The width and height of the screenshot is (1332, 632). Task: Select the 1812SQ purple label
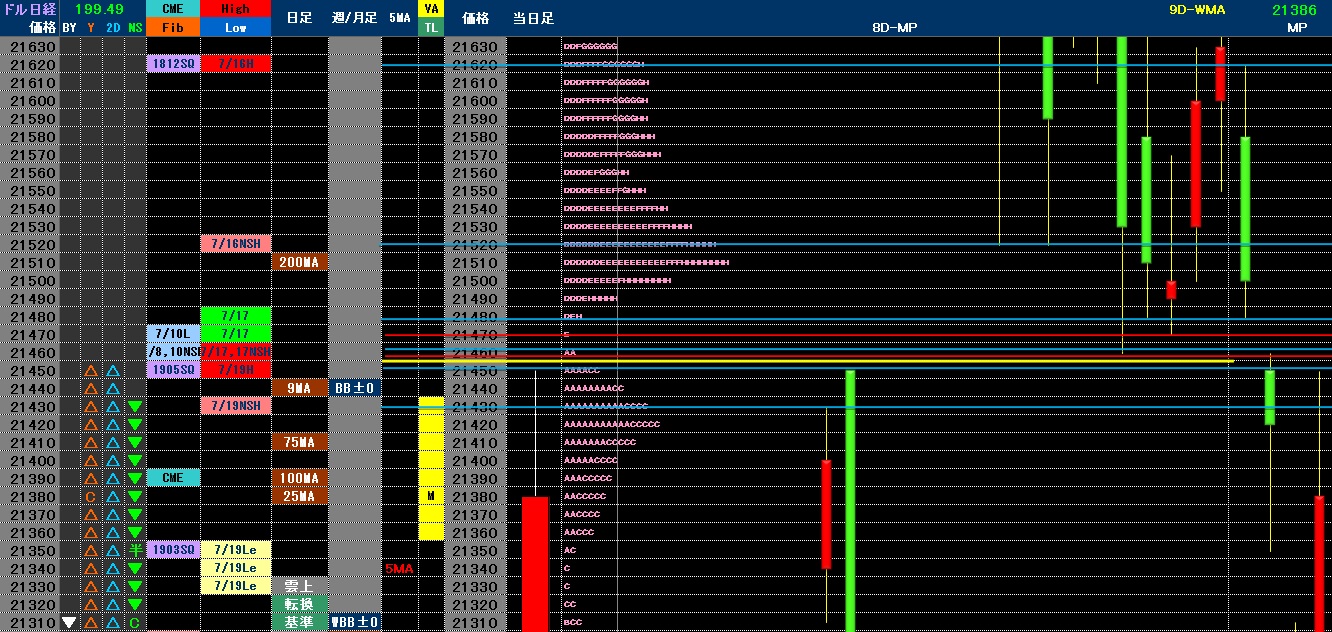(x=172, y=64)
